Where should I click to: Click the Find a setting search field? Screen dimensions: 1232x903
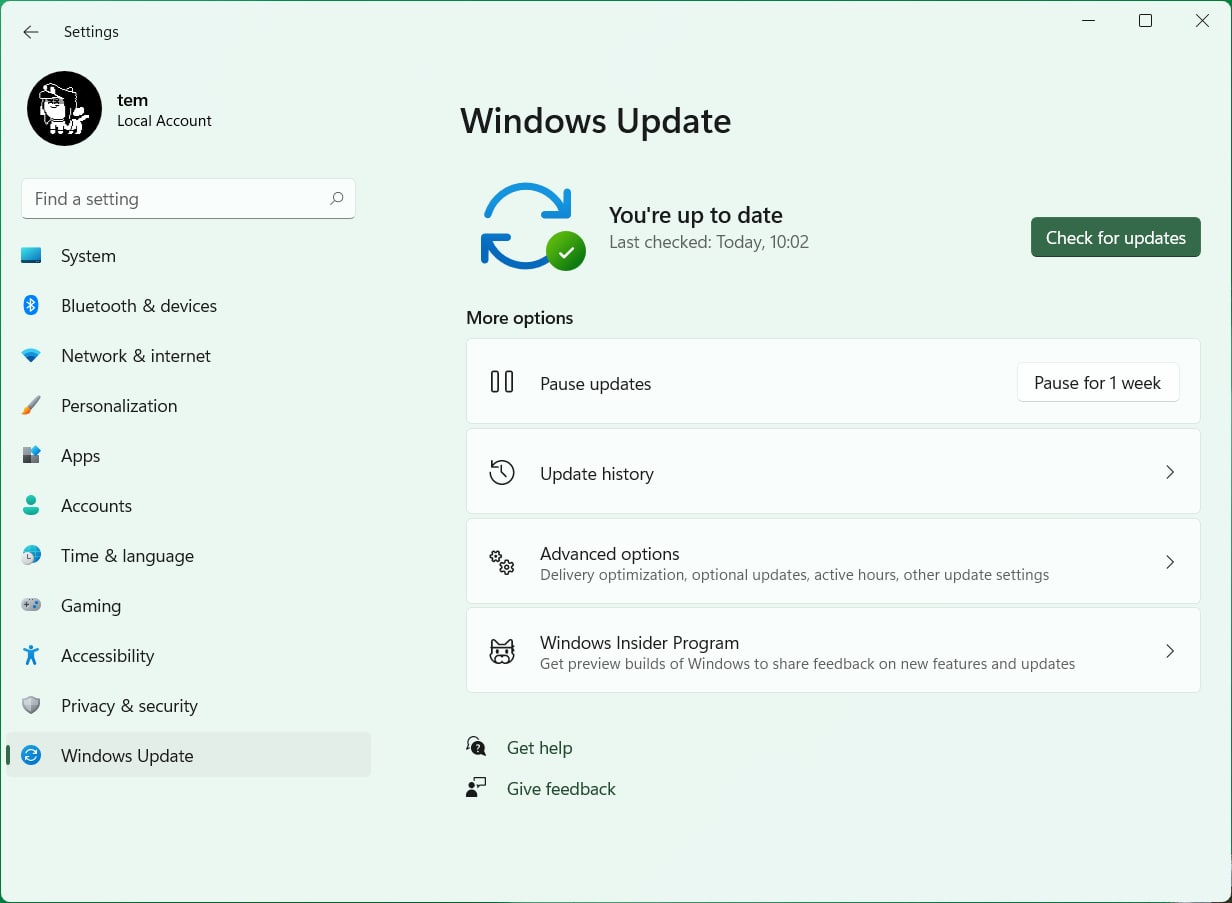tap(188, 199)
